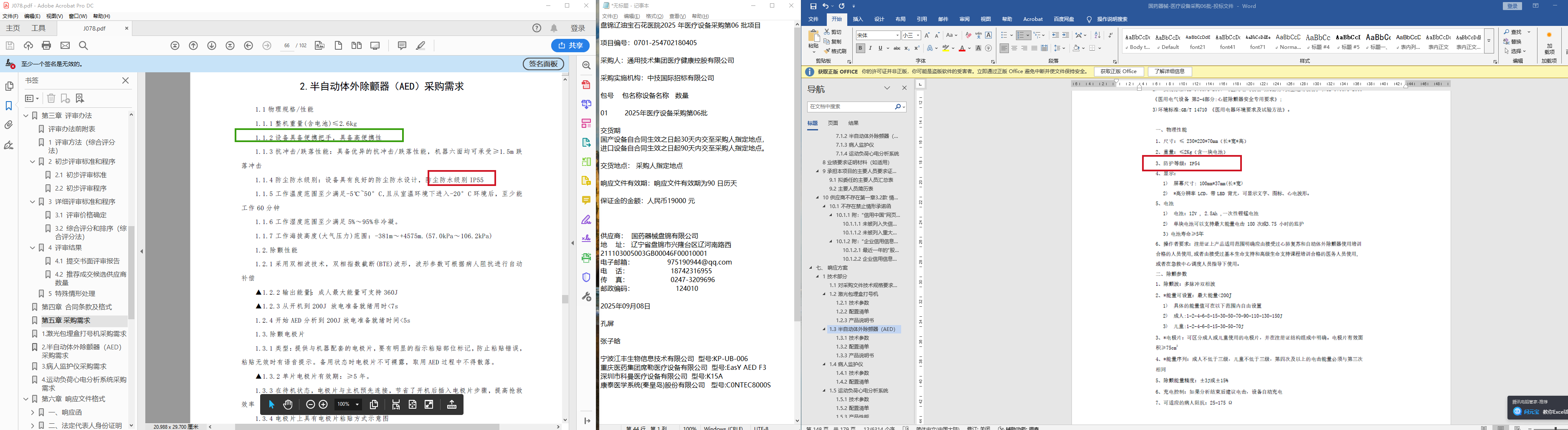This screenshot has width=1568, height=430.
Task: Toggle justify alignment in Word
Action: [1034, 48]
